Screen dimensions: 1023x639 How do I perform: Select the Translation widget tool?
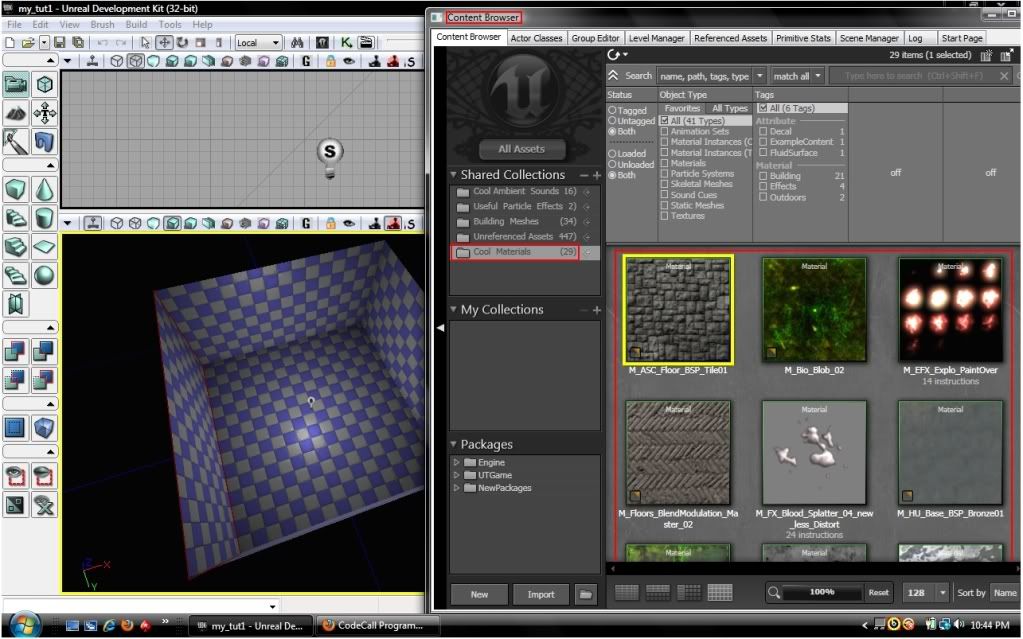[x=164, y=43]
